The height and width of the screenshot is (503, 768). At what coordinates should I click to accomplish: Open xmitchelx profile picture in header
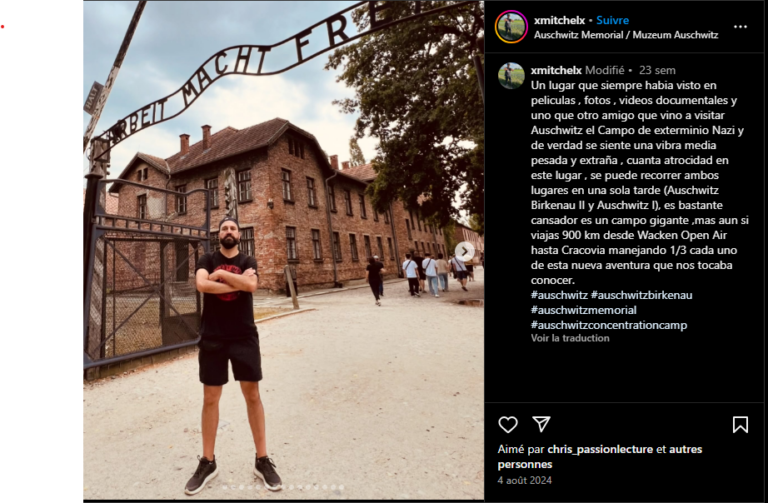point(511,27)
